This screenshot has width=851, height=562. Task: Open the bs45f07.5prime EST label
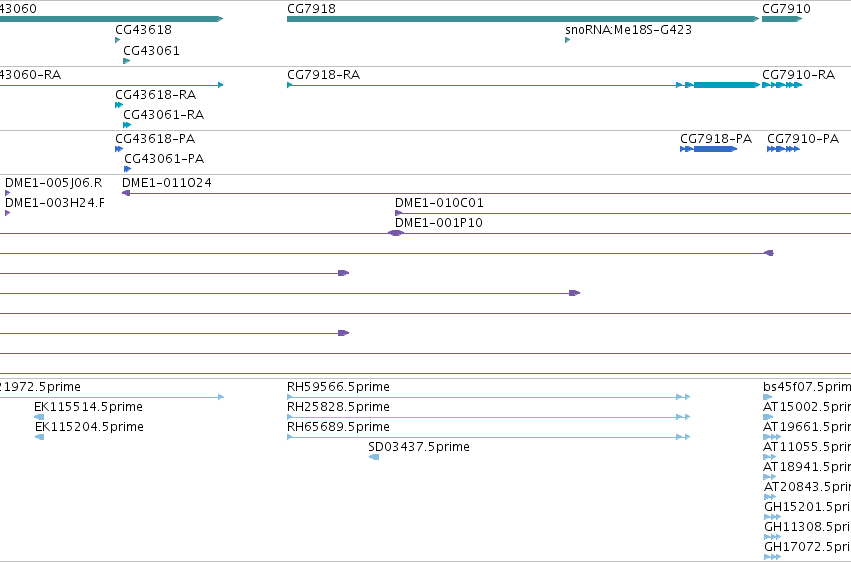(806, 386)
